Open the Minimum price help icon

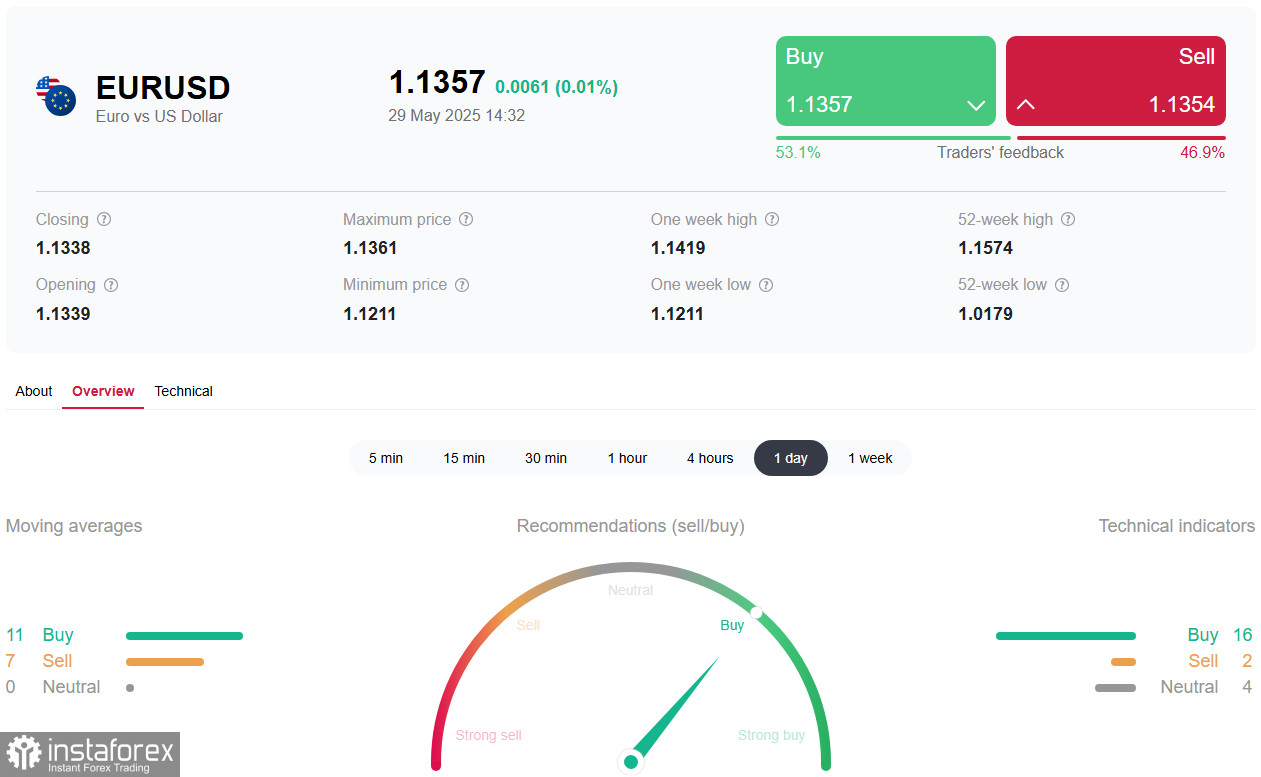click(x=462, y=285)
